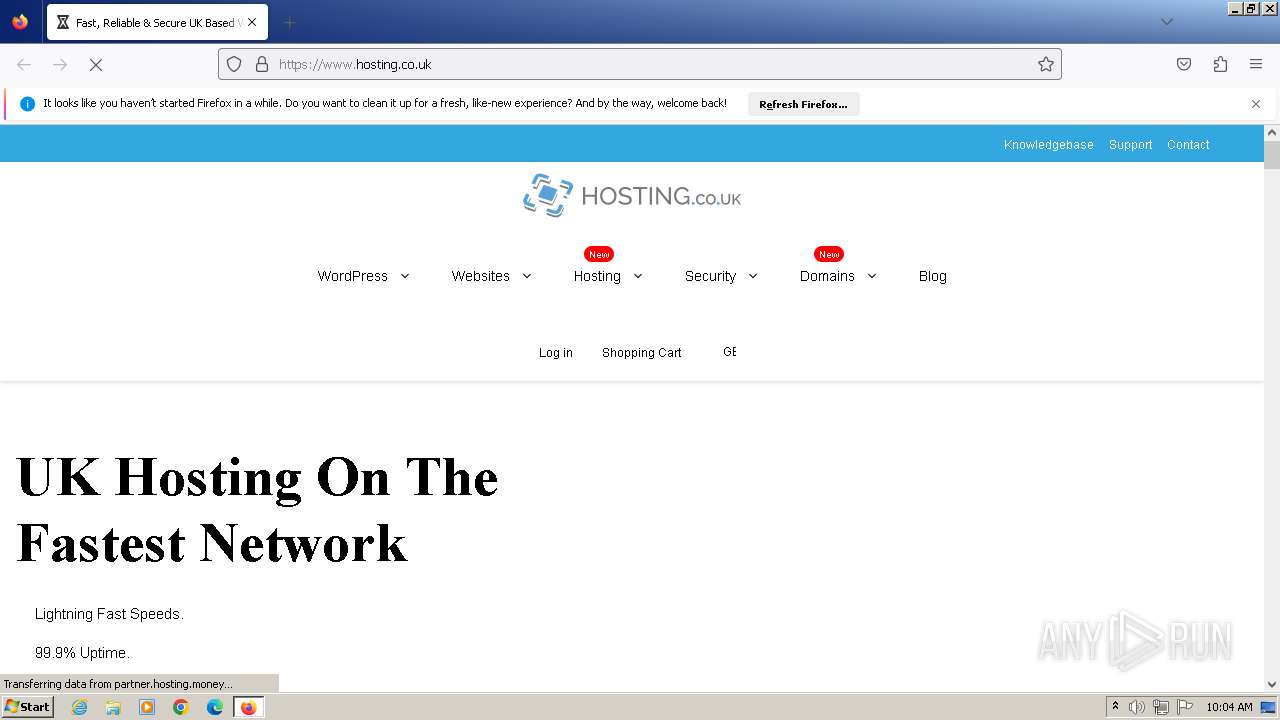Click the back navigation arrow
Viewport: 1280px width, 720px height.
(24, 64)
